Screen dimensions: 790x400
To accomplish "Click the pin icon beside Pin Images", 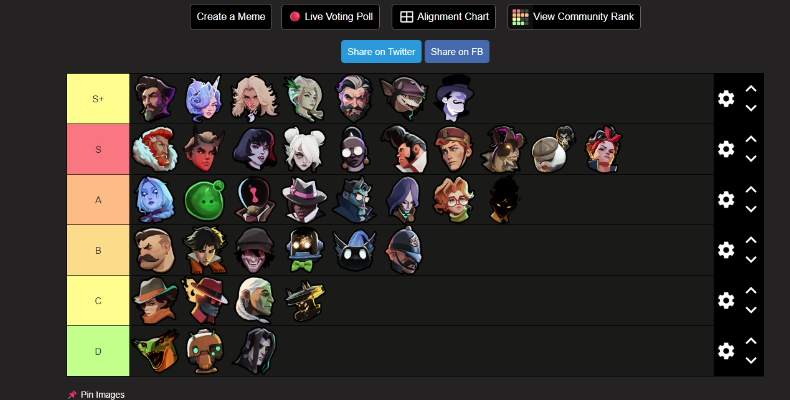I will (x=73, y=394).
